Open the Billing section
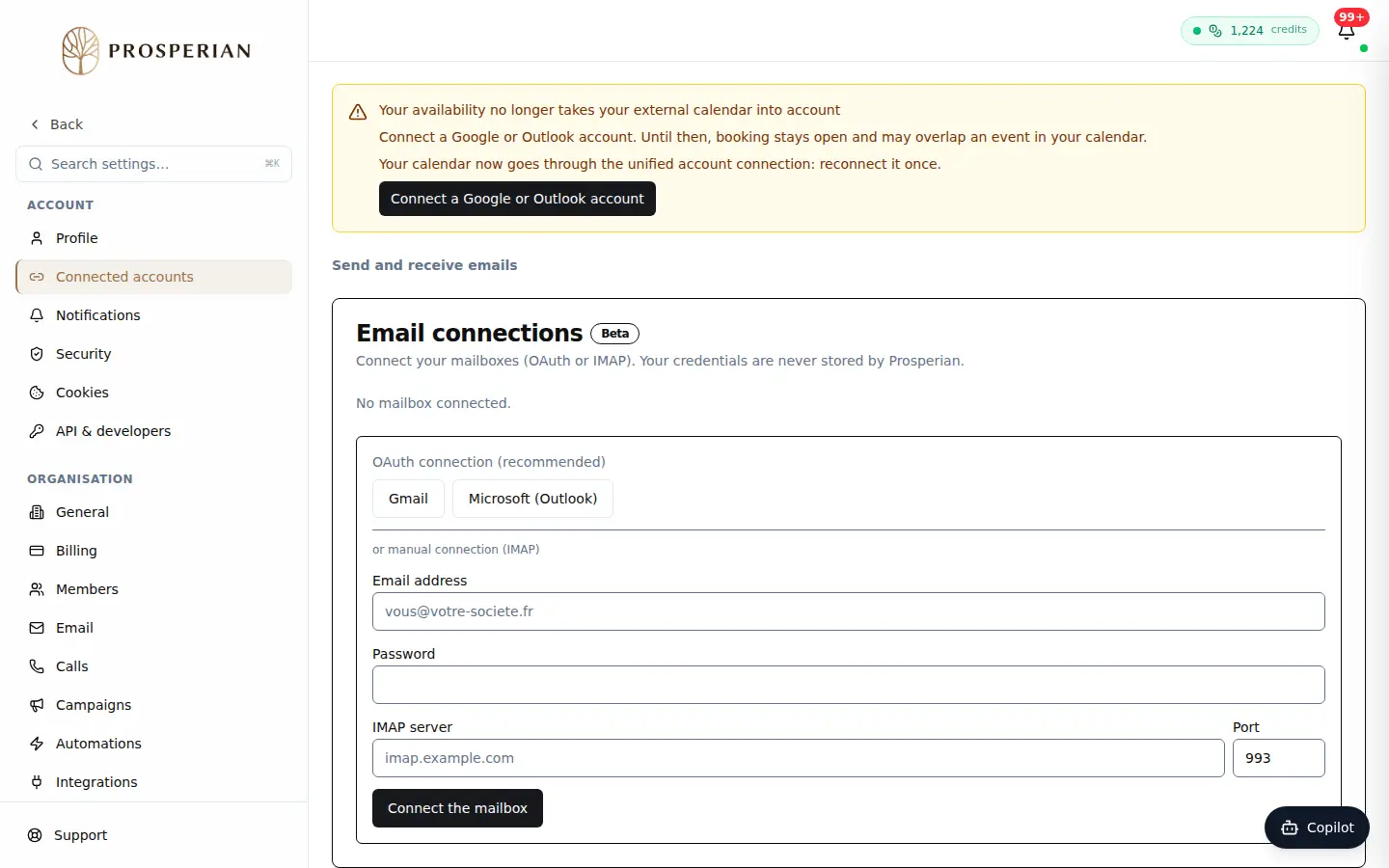The width and height of the screenshot is (1389, 868). coord(154,551)
